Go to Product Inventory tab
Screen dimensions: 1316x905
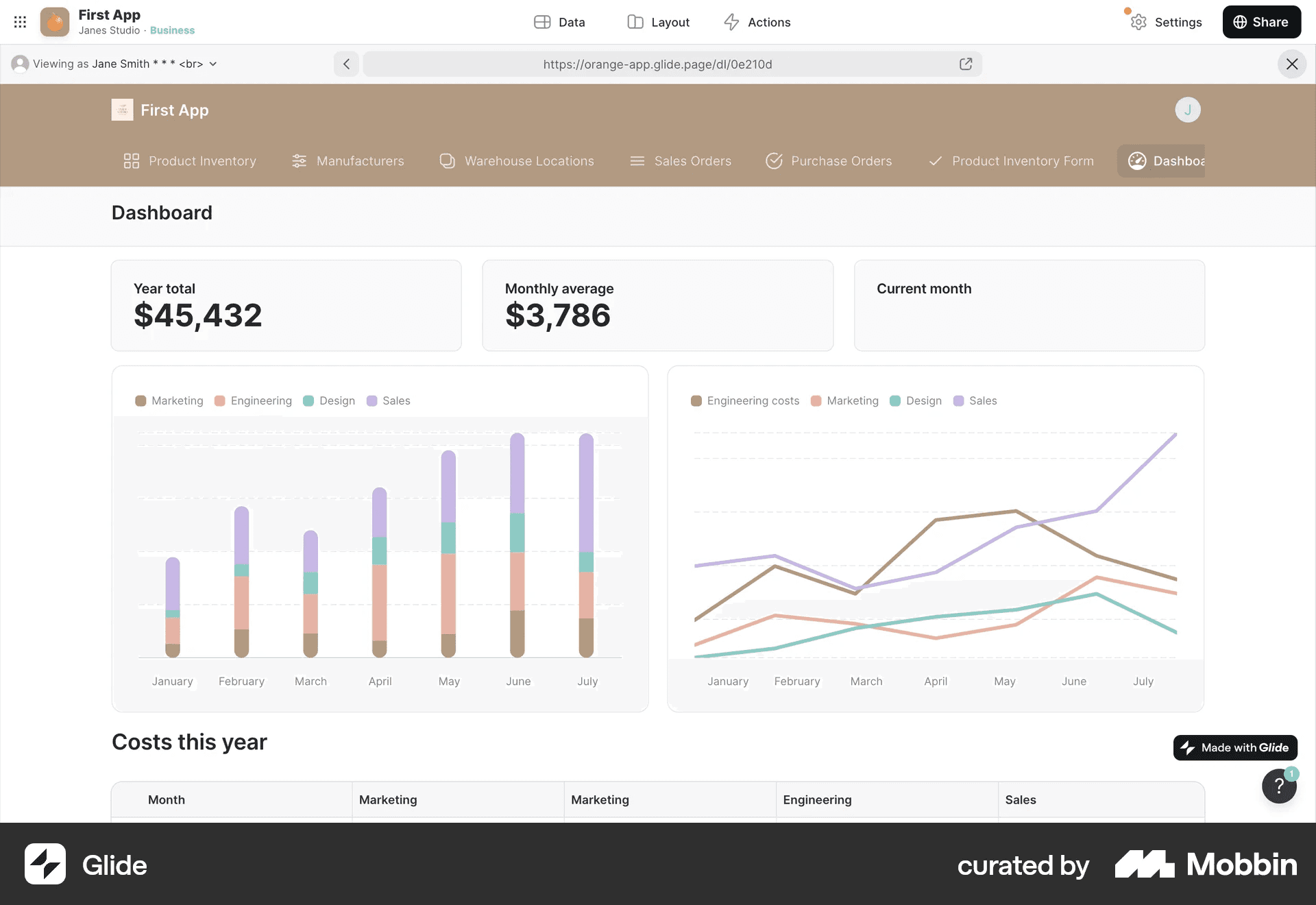pyautogui.click(x=190, y=161)
